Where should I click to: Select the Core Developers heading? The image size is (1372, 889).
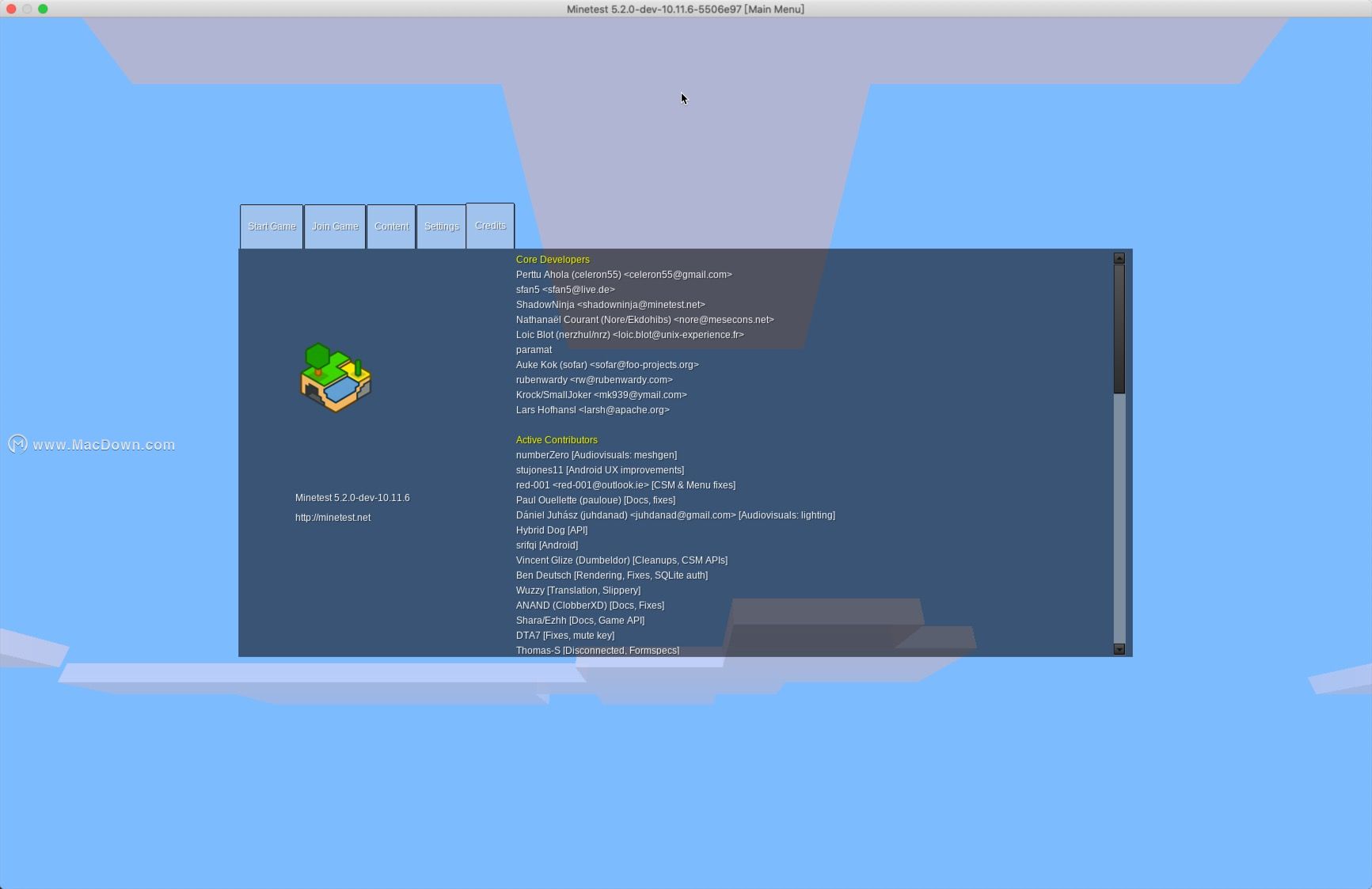[553, 260]
